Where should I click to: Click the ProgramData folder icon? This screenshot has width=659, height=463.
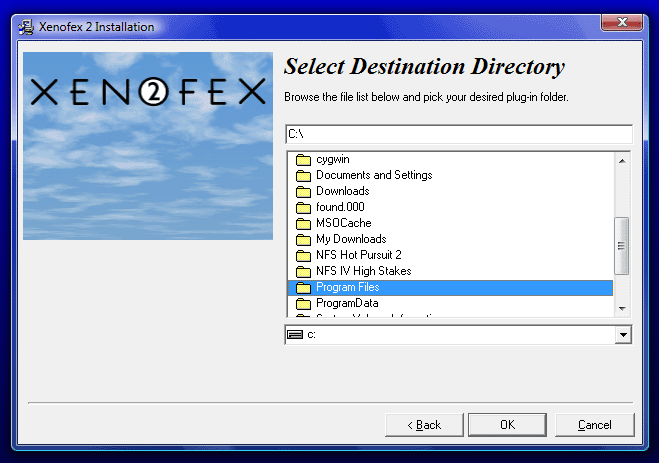click(303, 304)
